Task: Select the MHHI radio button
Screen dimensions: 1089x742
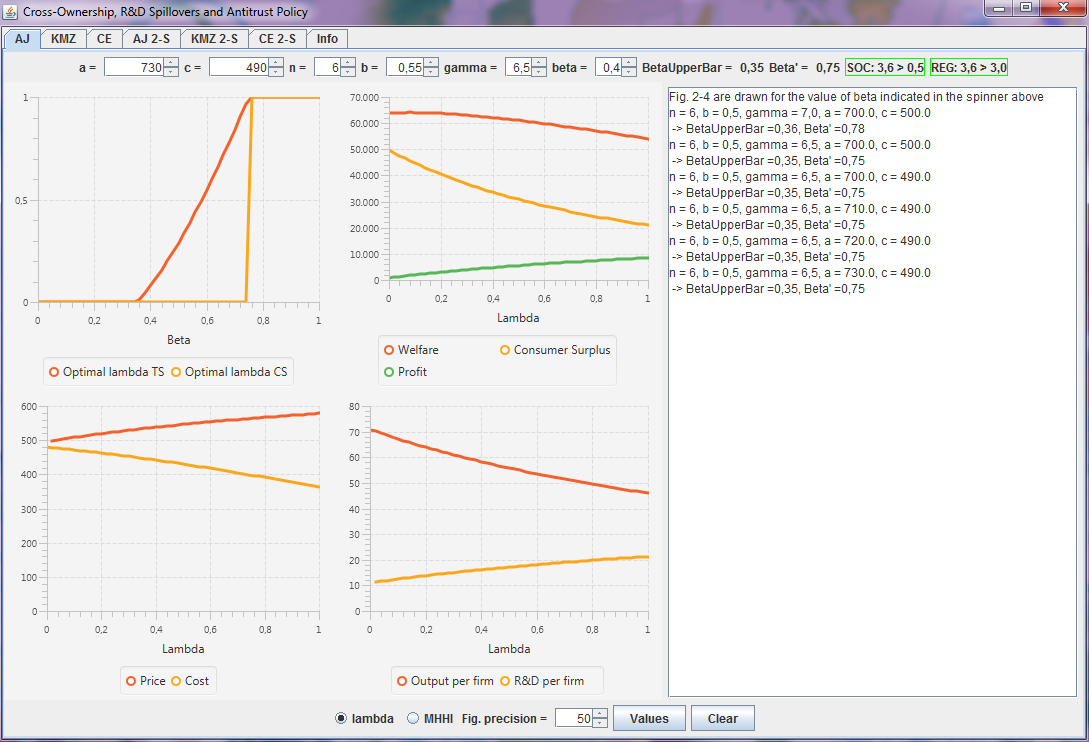Action: coord(413,718)
